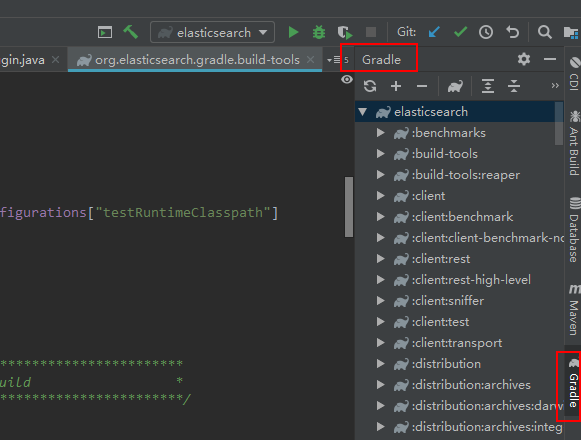
Task: Run the elasticsearch configuration
Action: tap(293, 32)
